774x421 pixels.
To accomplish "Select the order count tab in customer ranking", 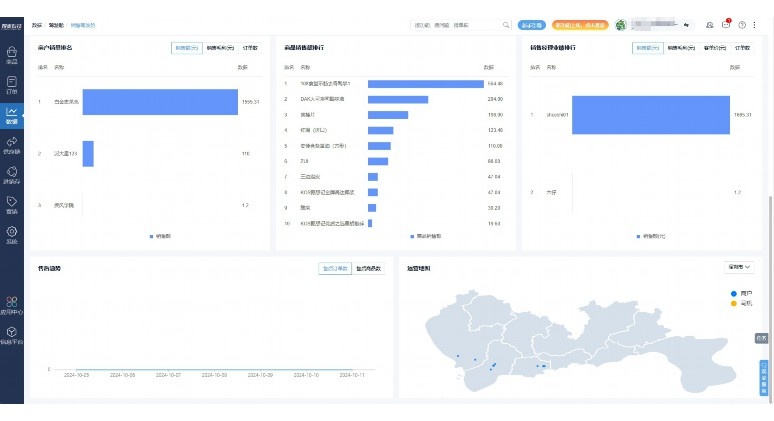I will pos(250,48).
